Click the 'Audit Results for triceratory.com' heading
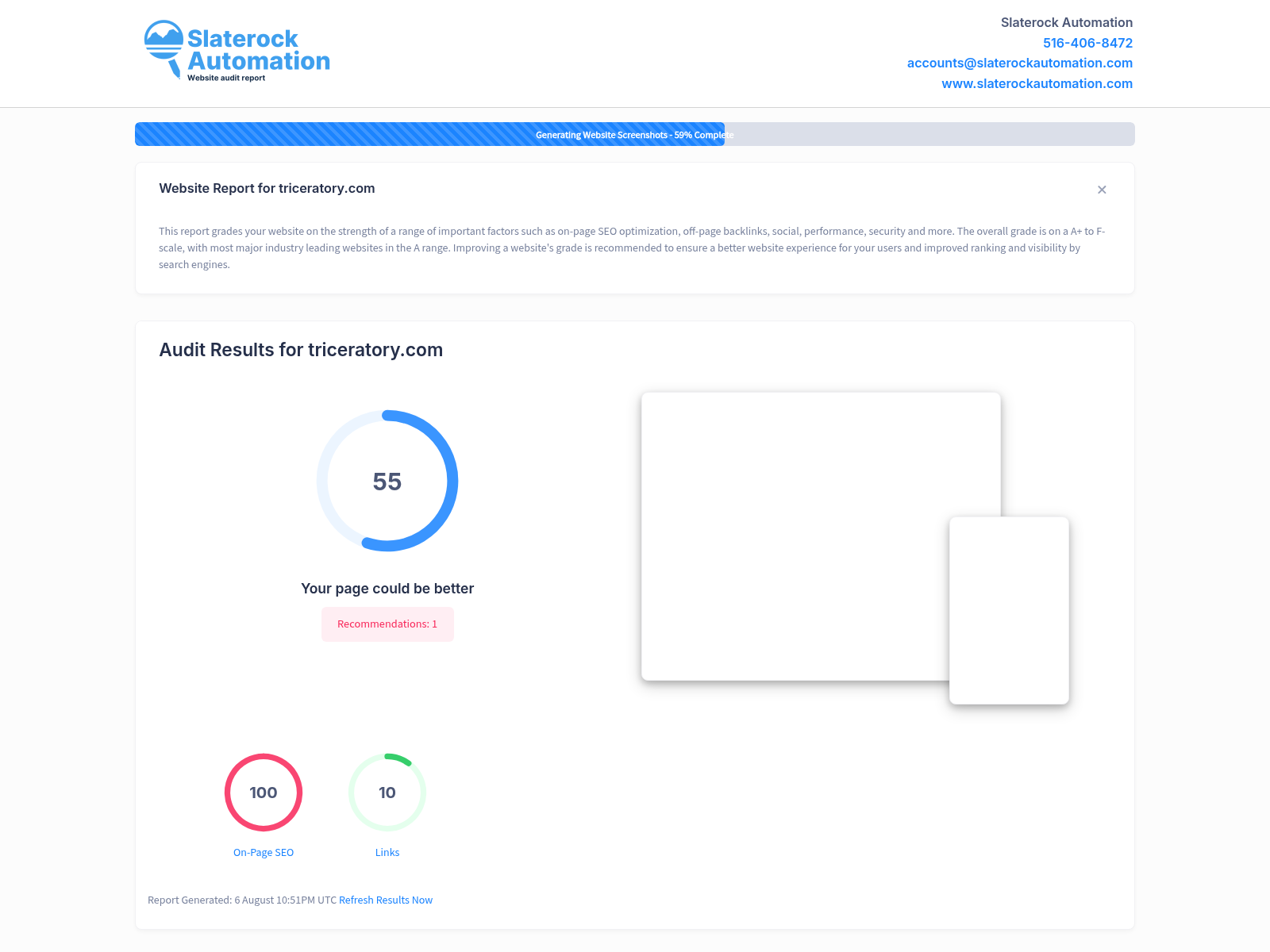The height and width of the screenshot is (952, 1270). [x=301, y=350]
